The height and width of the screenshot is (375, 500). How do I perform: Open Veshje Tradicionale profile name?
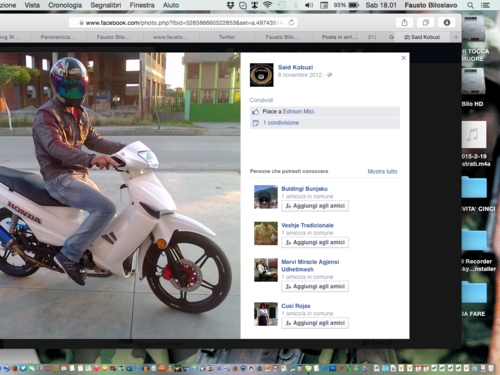point(307,225)
